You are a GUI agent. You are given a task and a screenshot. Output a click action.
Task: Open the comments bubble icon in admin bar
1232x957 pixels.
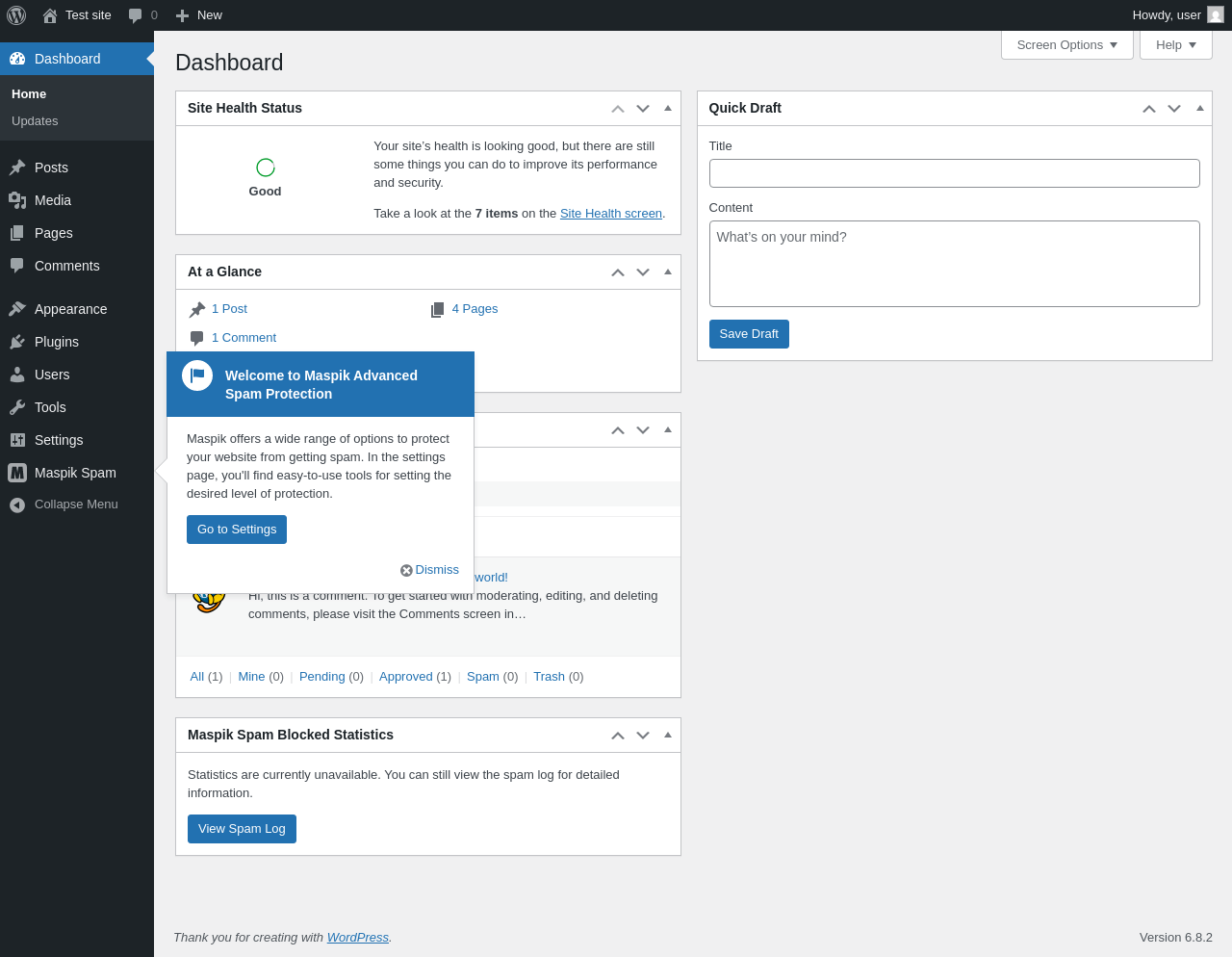click(136, 15)
